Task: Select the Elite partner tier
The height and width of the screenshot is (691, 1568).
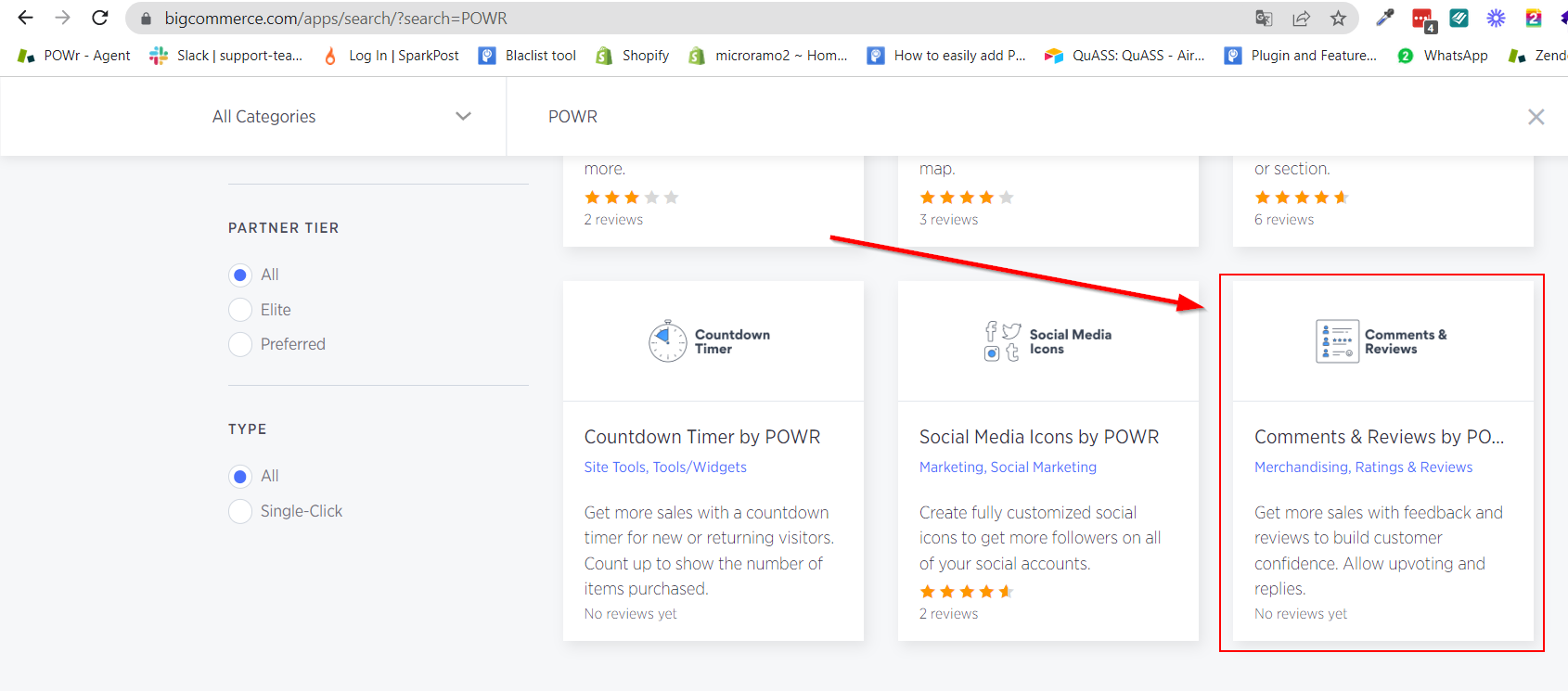Action: coord(240,310)
